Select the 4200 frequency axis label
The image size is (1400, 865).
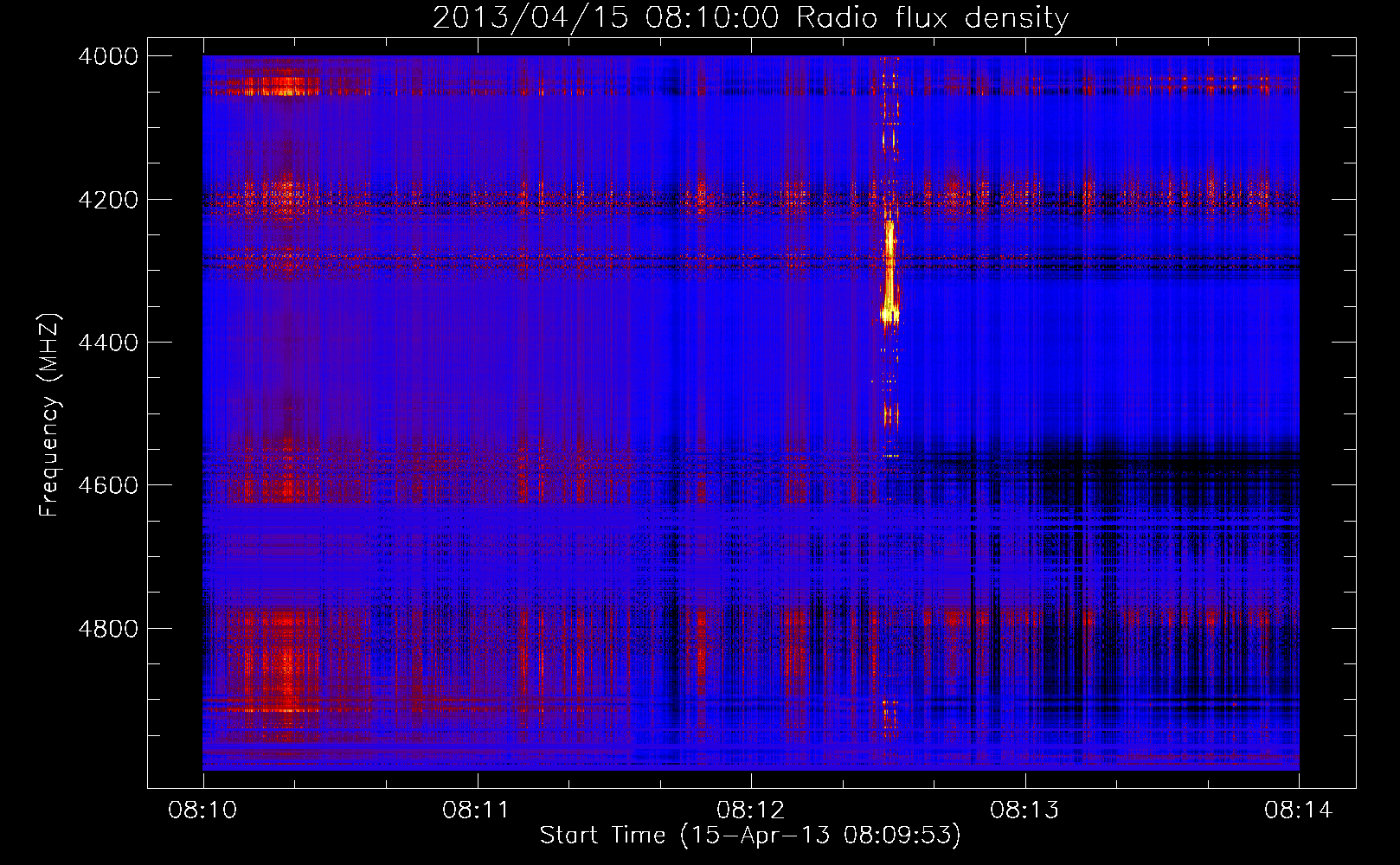(x=108, y=199)
